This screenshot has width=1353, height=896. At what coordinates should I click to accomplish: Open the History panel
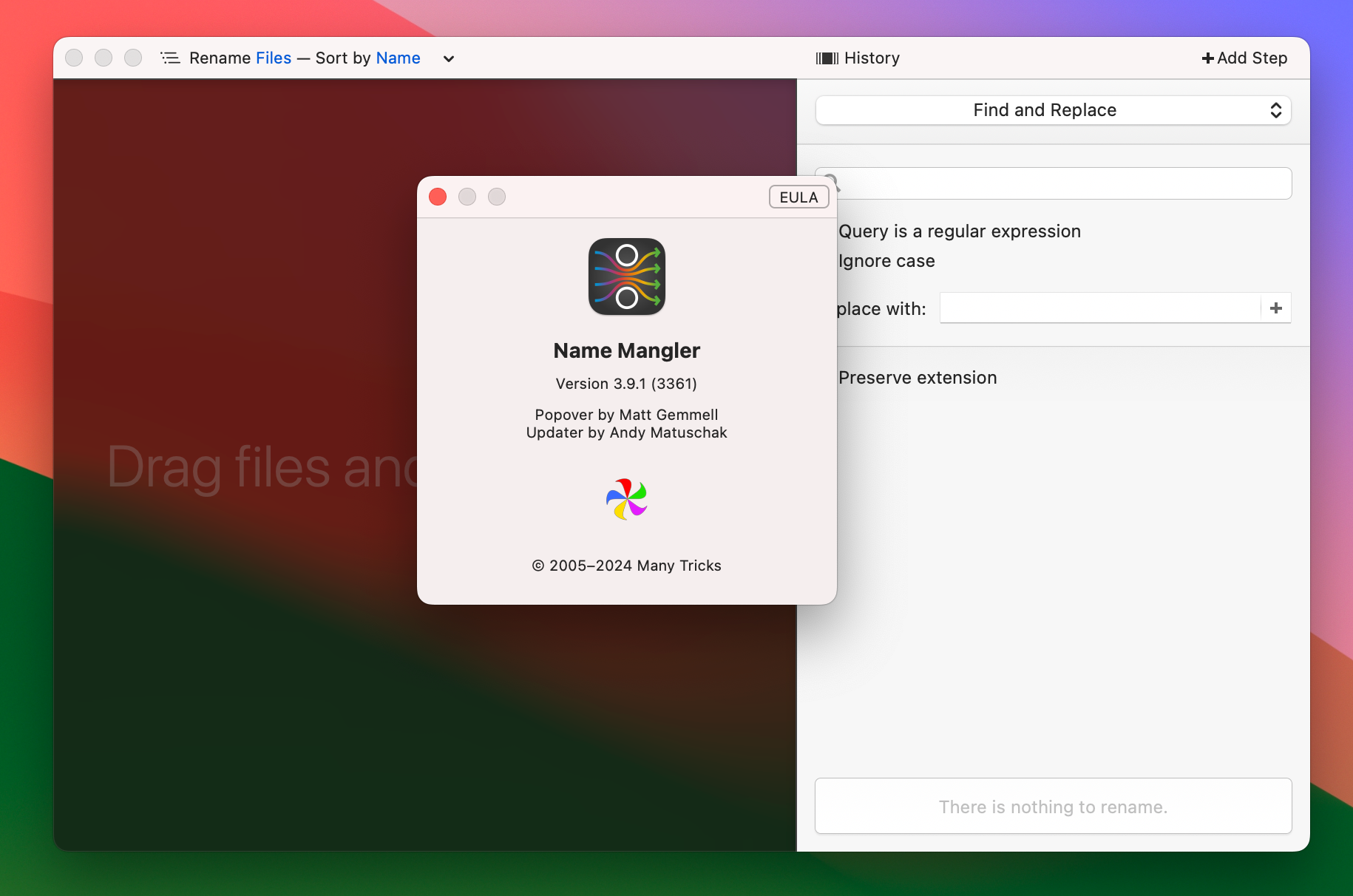coord(858,58)
